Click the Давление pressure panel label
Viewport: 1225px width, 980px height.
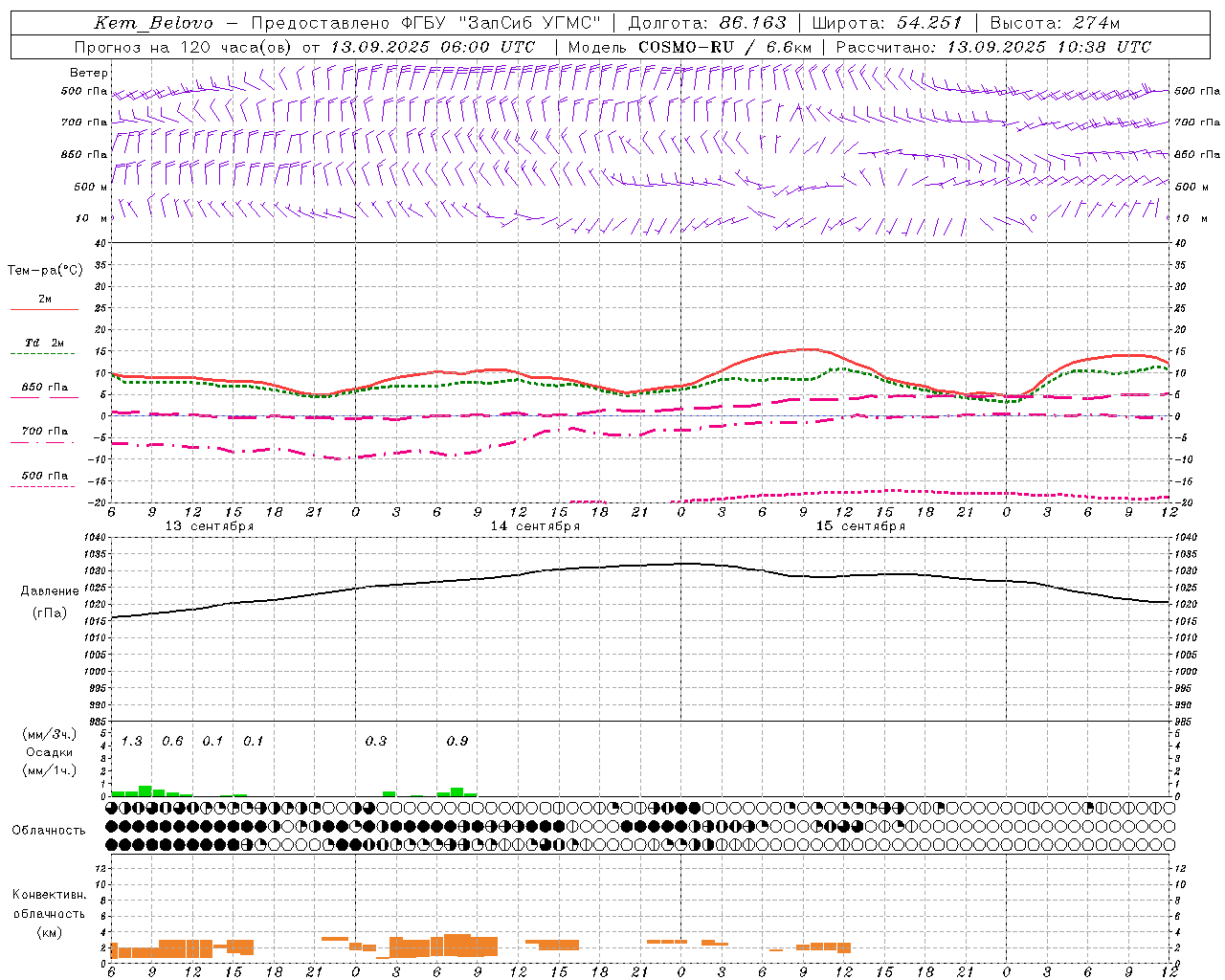click(x=49, y=591)
